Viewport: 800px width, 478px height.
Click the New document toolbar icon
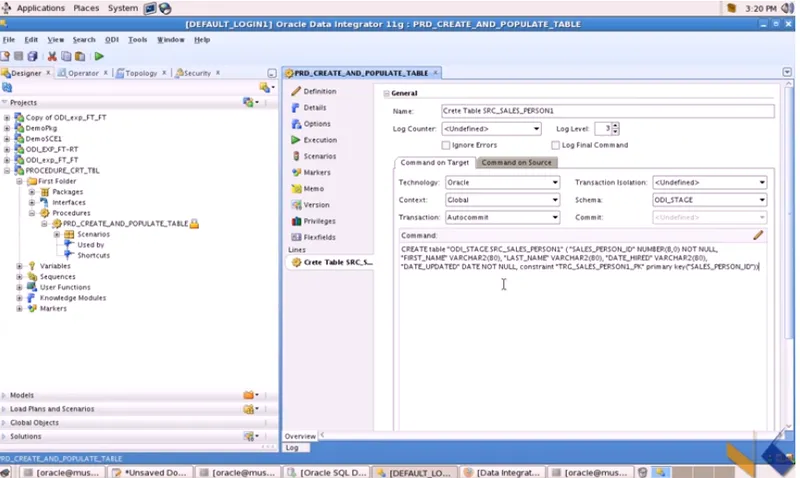(x=5, y=56)
